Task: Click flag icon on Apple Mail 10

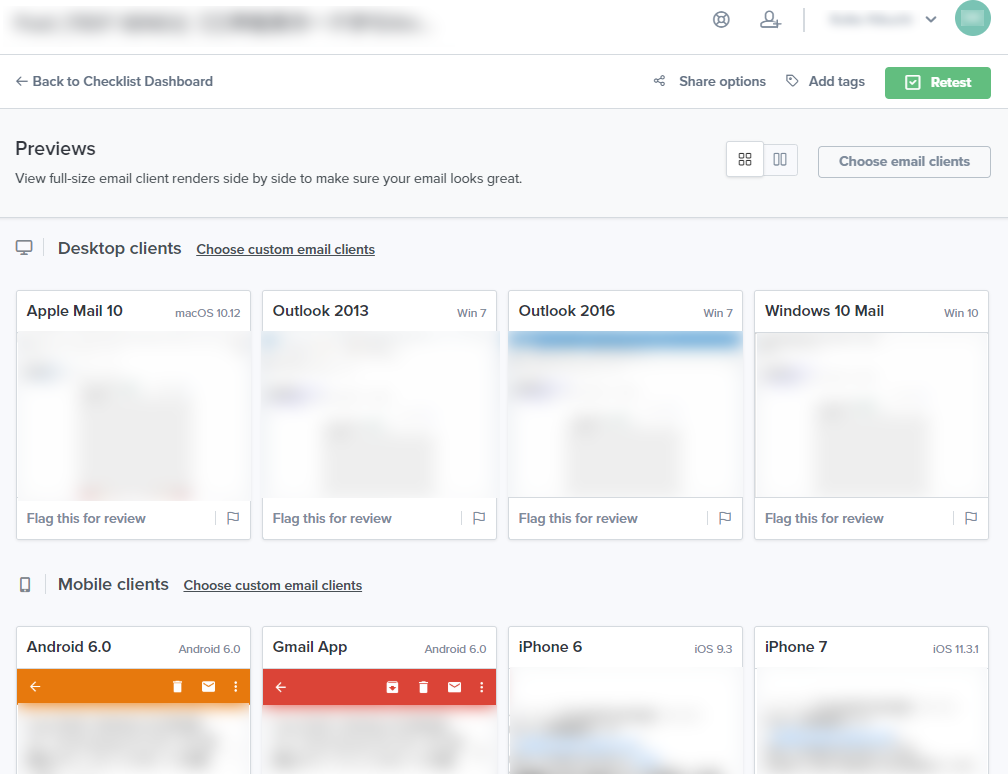Action: (x=233, y=518)
